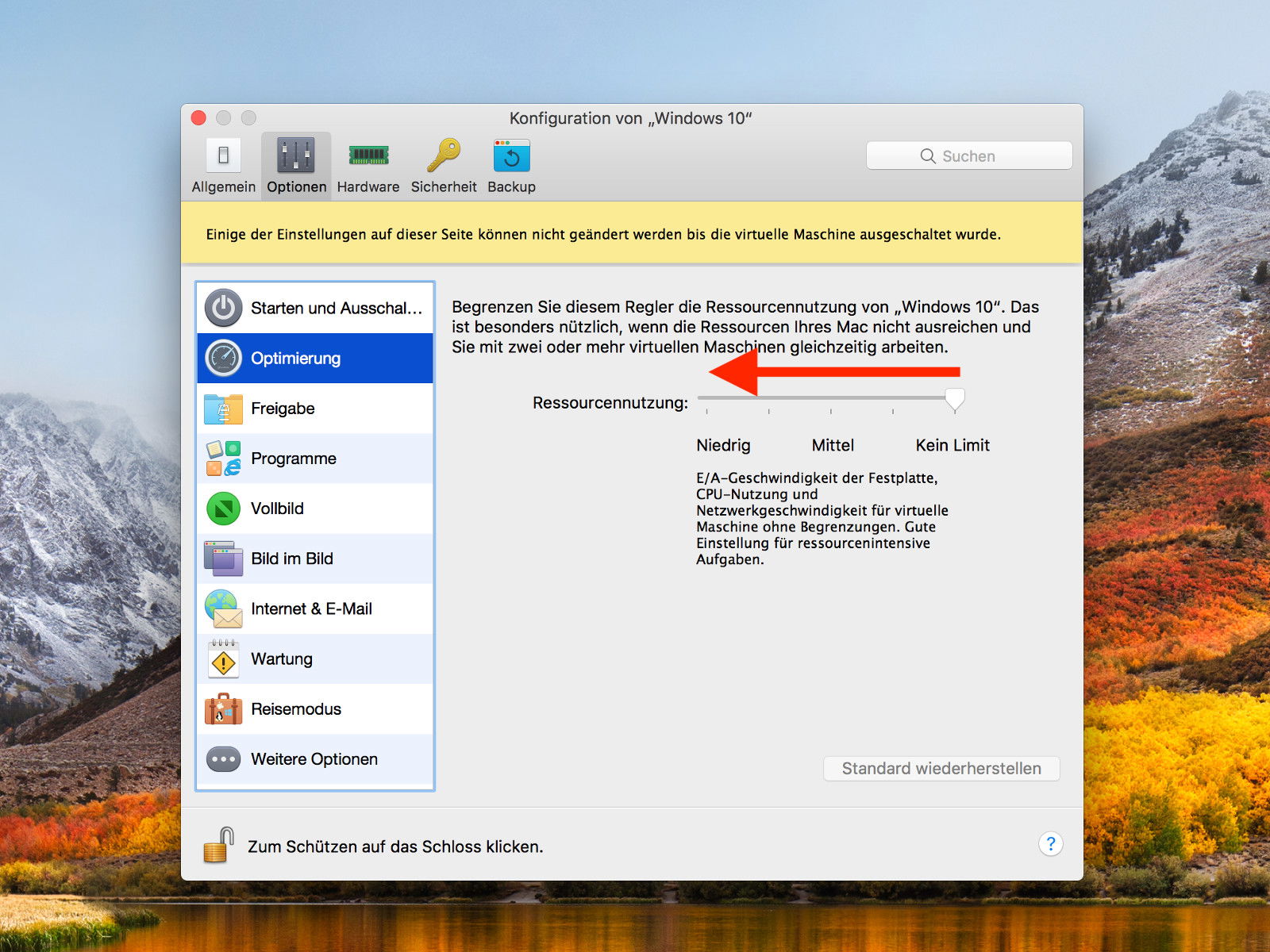1270x952 pixels.
Task: Click the Bild im Bild windows icon
Action: point(224,559)
